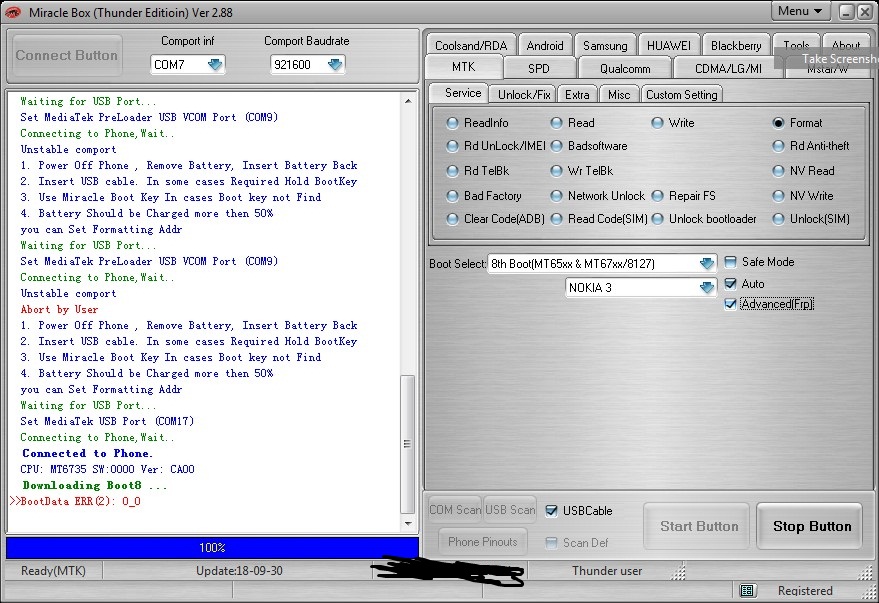879x603 pixels.
Task: Expand the Boot Select dropdown
Action: tap(706, 263)
